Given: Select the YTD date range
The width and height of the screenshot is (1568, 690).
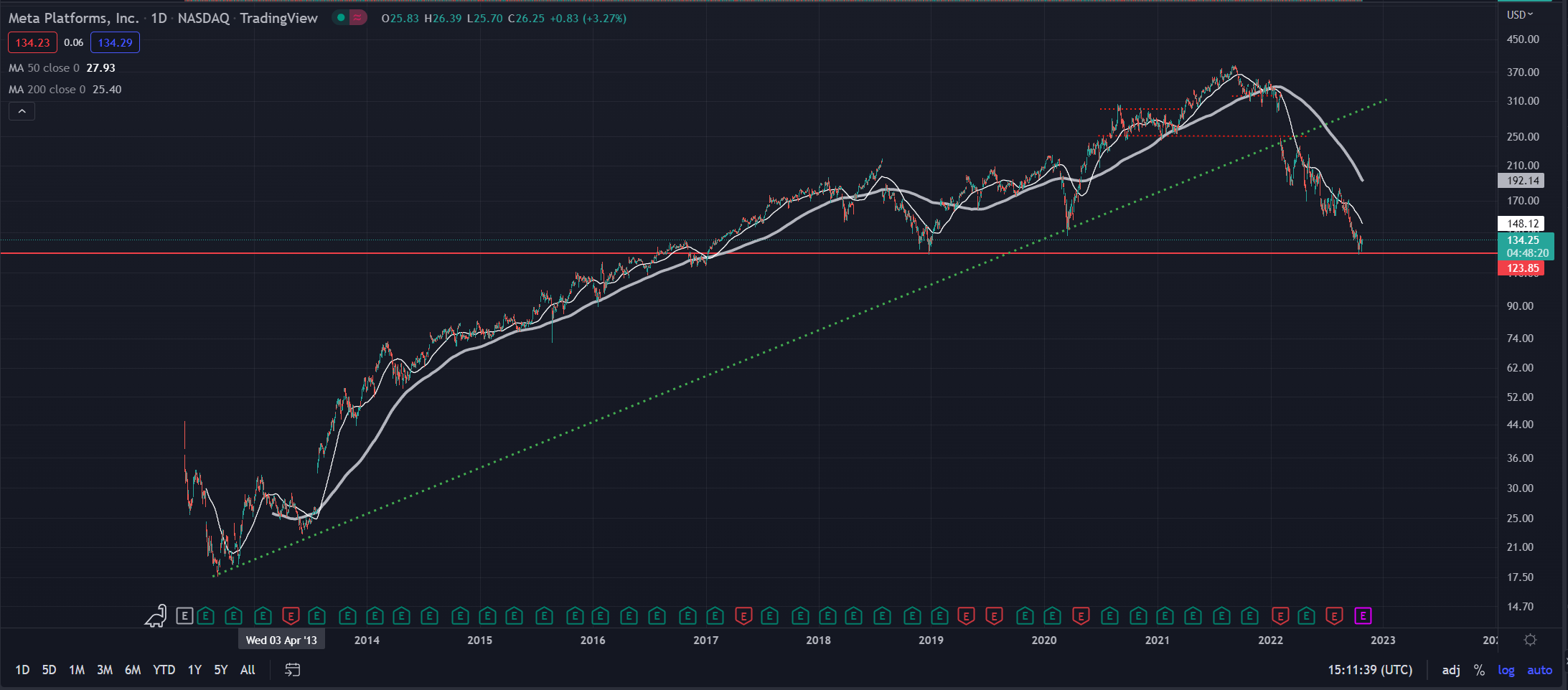Looking at the screenshot, I should pyautogui.click(x=164, y=670).
